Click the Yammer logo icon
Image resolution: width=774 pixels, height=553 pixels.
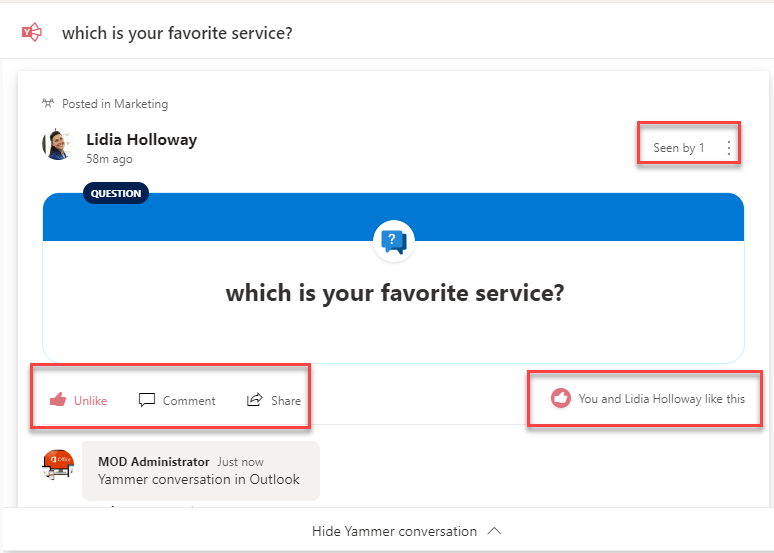[x=32, y=32]
